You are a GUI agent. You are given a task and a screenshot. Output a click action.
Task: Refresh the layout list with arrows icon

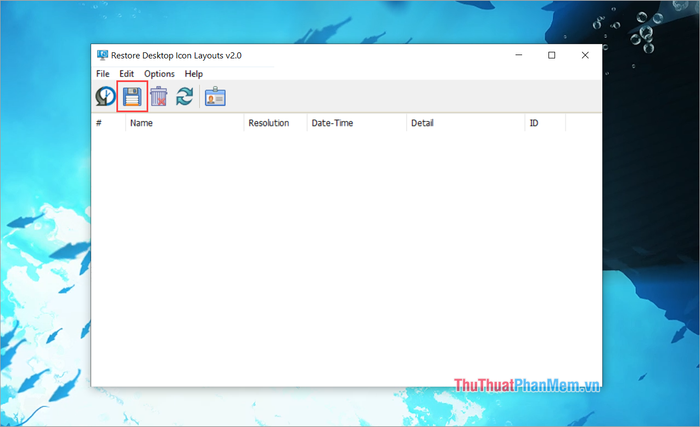tap(184, 96)
